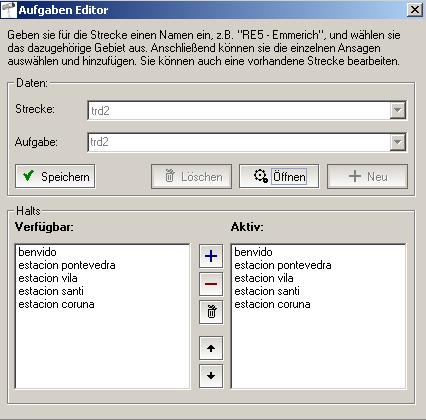Click into the Strecke text field
This screenshot has width=426, height=420.
pyautogui.click(x=239, y=110)
